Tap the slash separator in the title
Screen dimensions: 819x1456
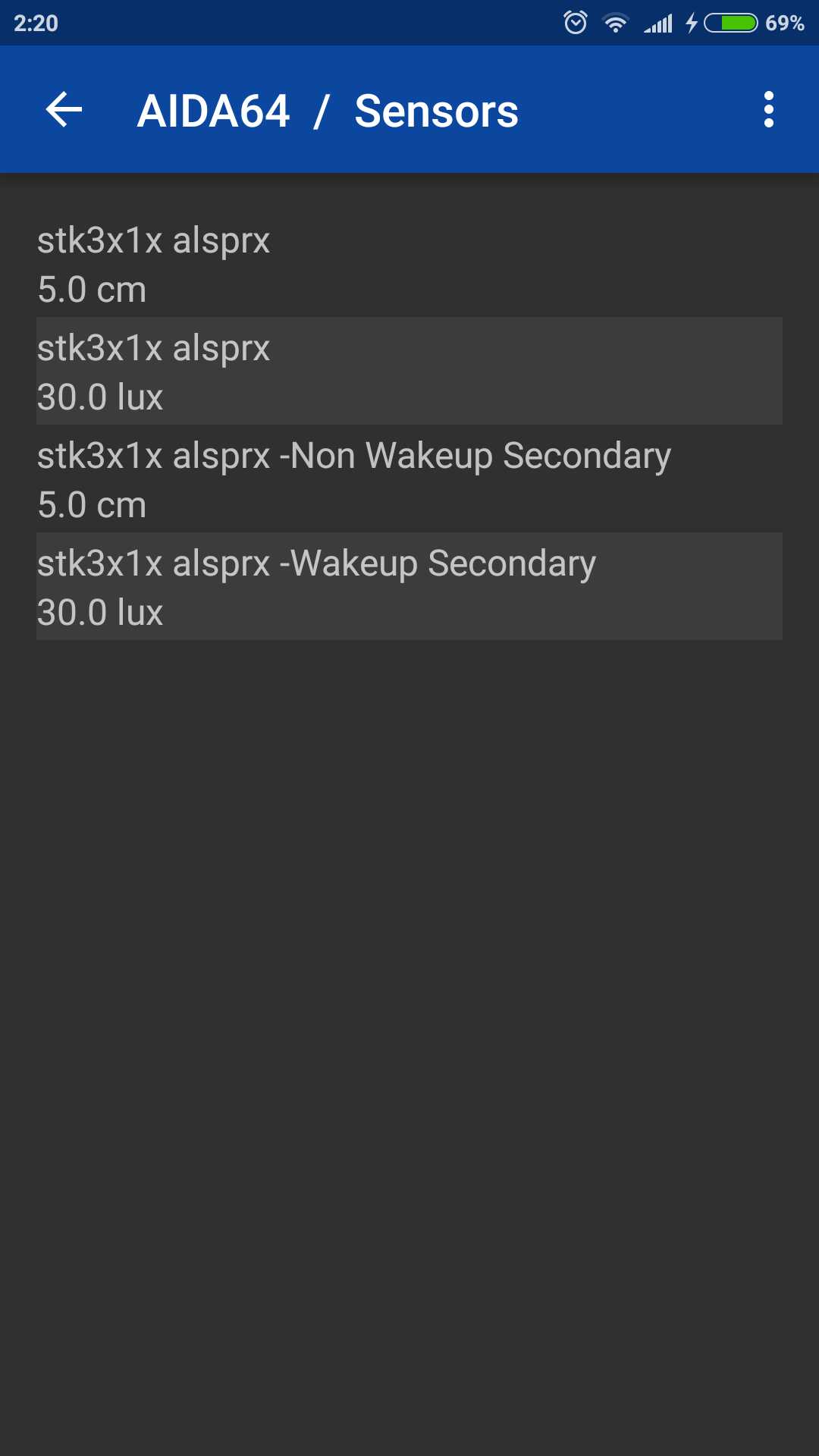click(x=322, y=111)
